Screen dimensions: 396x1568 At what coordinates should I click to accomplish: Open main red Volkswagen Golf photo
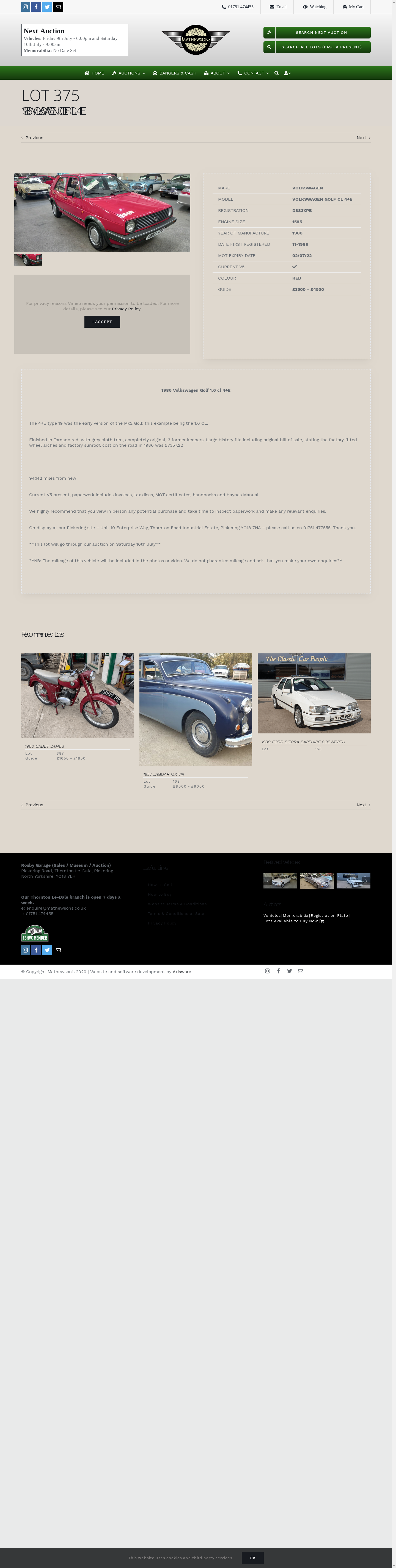(102, 212)
